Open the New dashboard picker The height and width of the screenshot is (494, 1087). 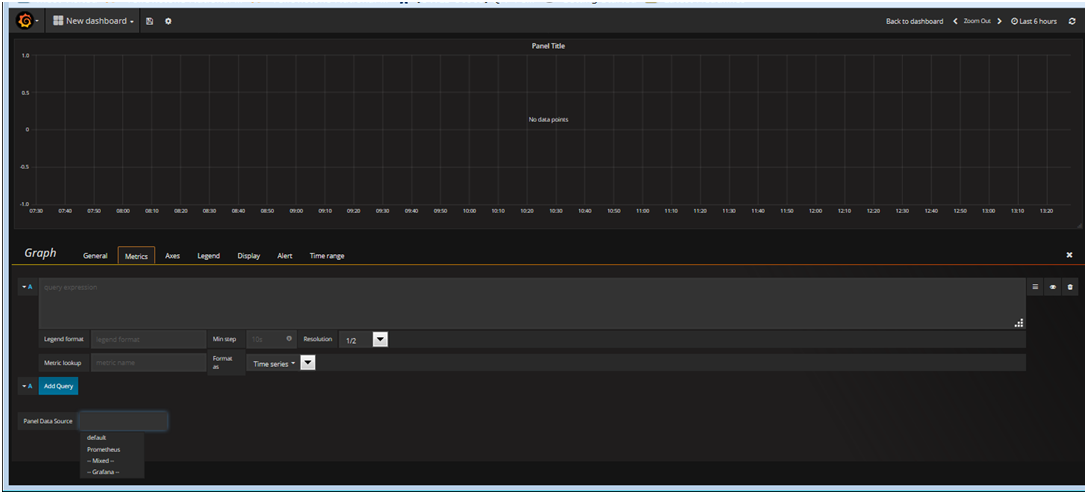pyautogui.click(x=94, y=21)
